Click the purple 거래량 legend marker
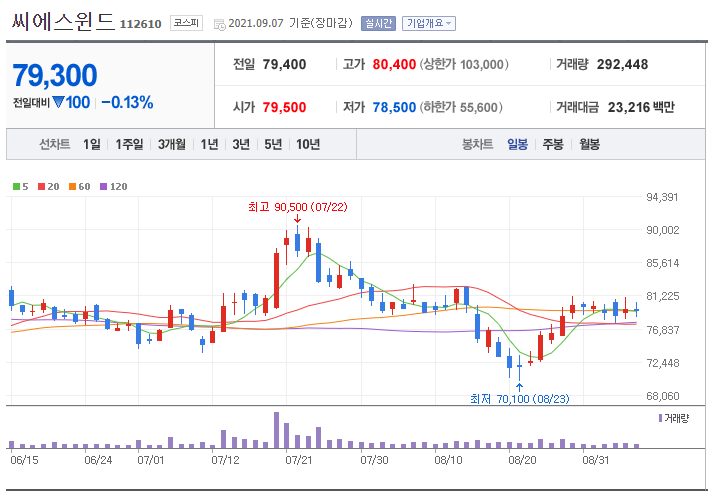 coord(661,418)
